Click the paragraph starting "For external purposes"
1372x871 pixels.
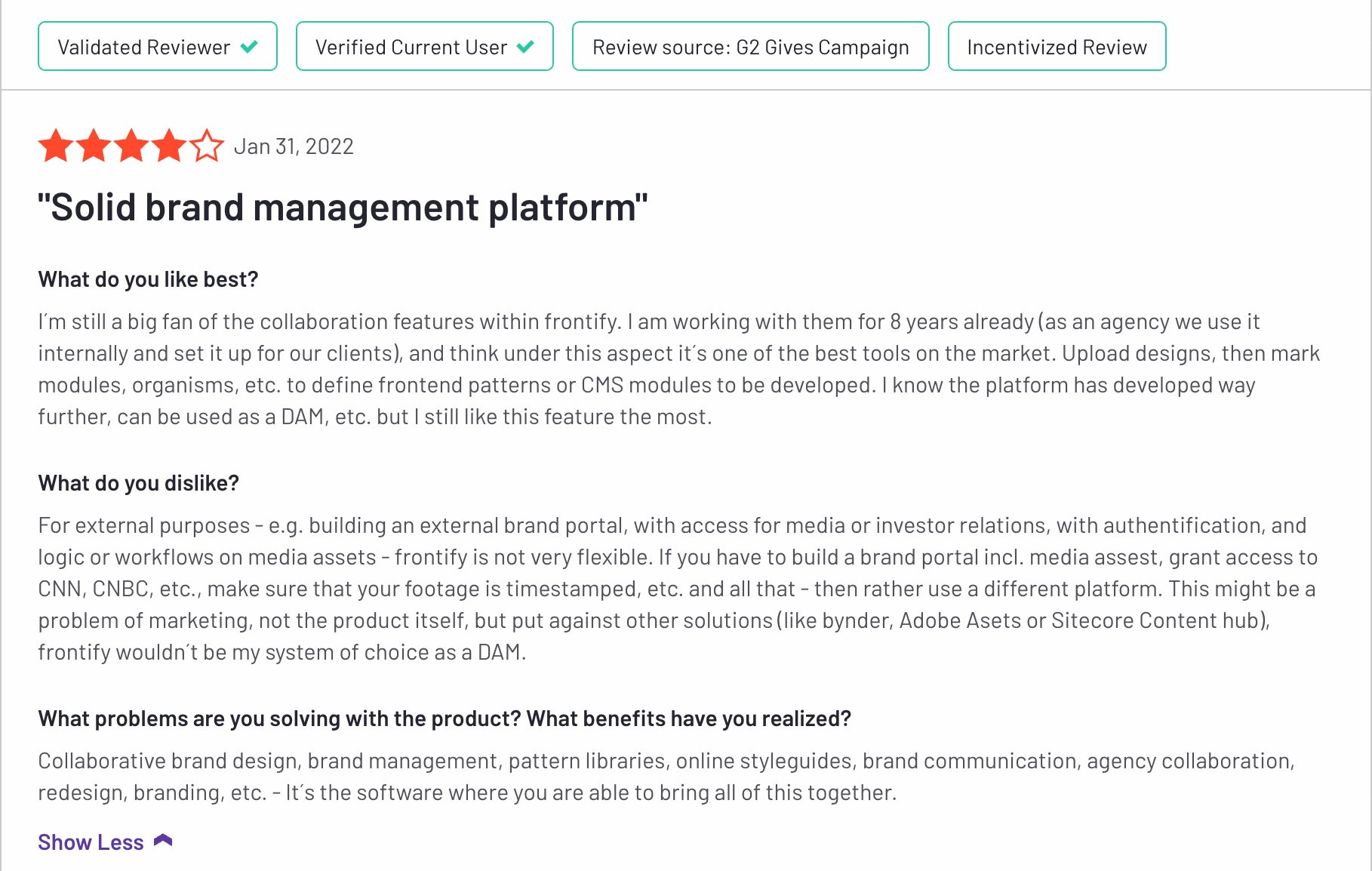678,589
